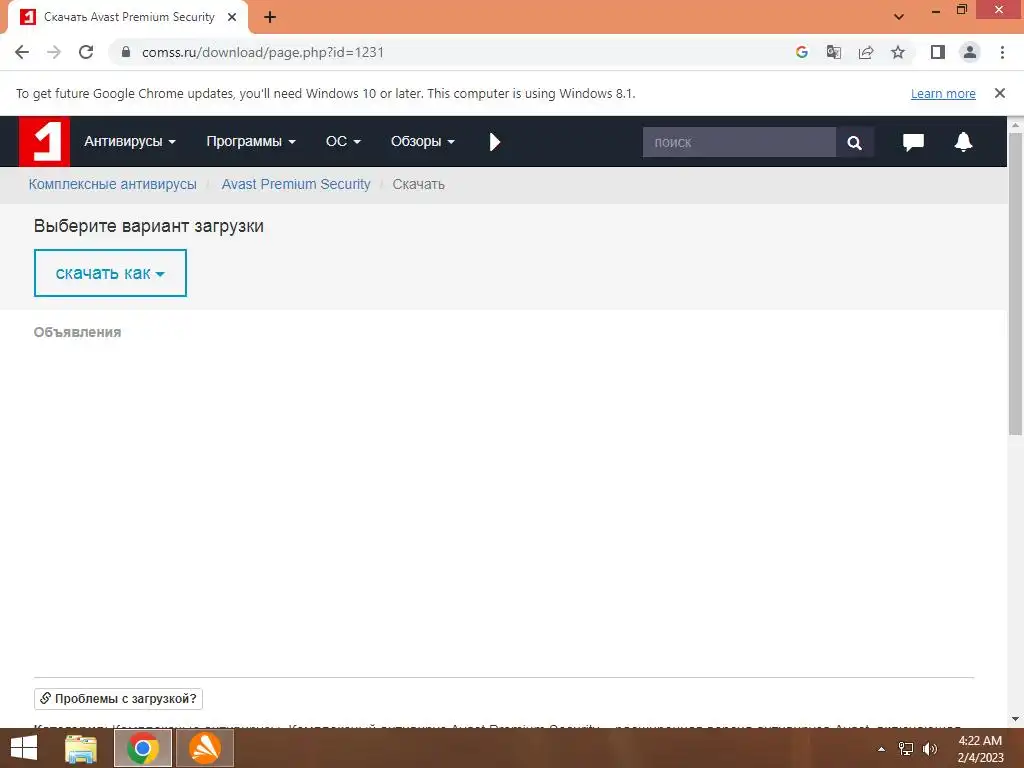Reload the page
The image size is (1024, 768).
click(86, 52)
